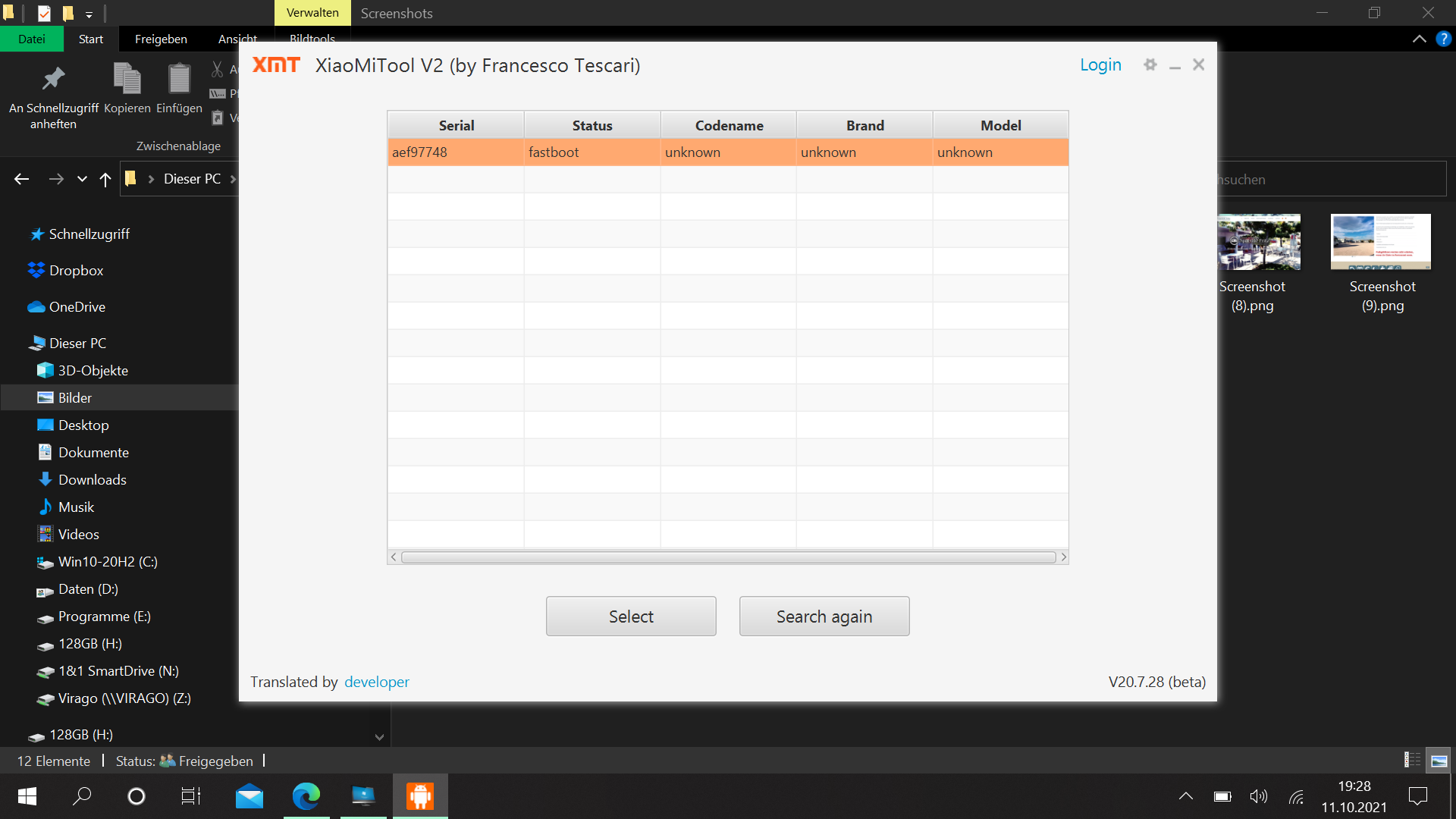Viewport: 1456px width, 819px height.
Task: Click left arrow of table scrollbar
Action: click(394, 557)
